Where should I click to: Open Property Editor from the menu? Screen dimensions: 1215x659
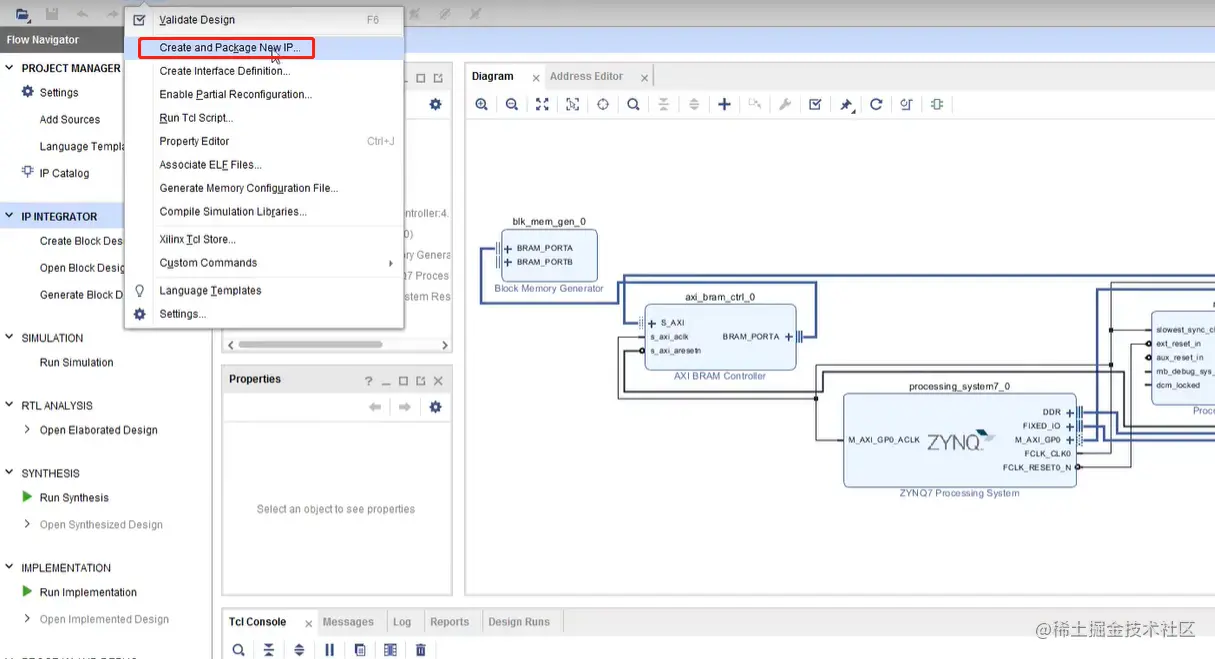point(264,141)
